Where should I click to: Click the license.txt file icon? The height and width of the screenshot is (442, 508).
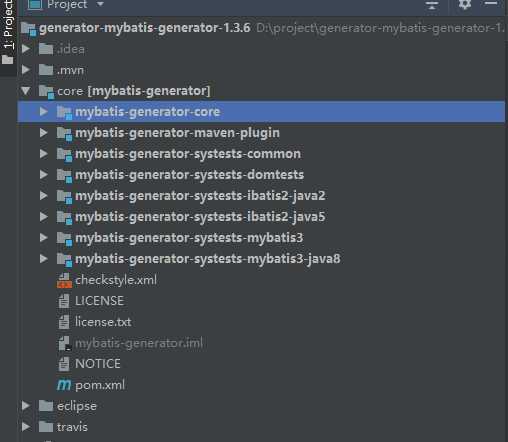coord(64,322)
